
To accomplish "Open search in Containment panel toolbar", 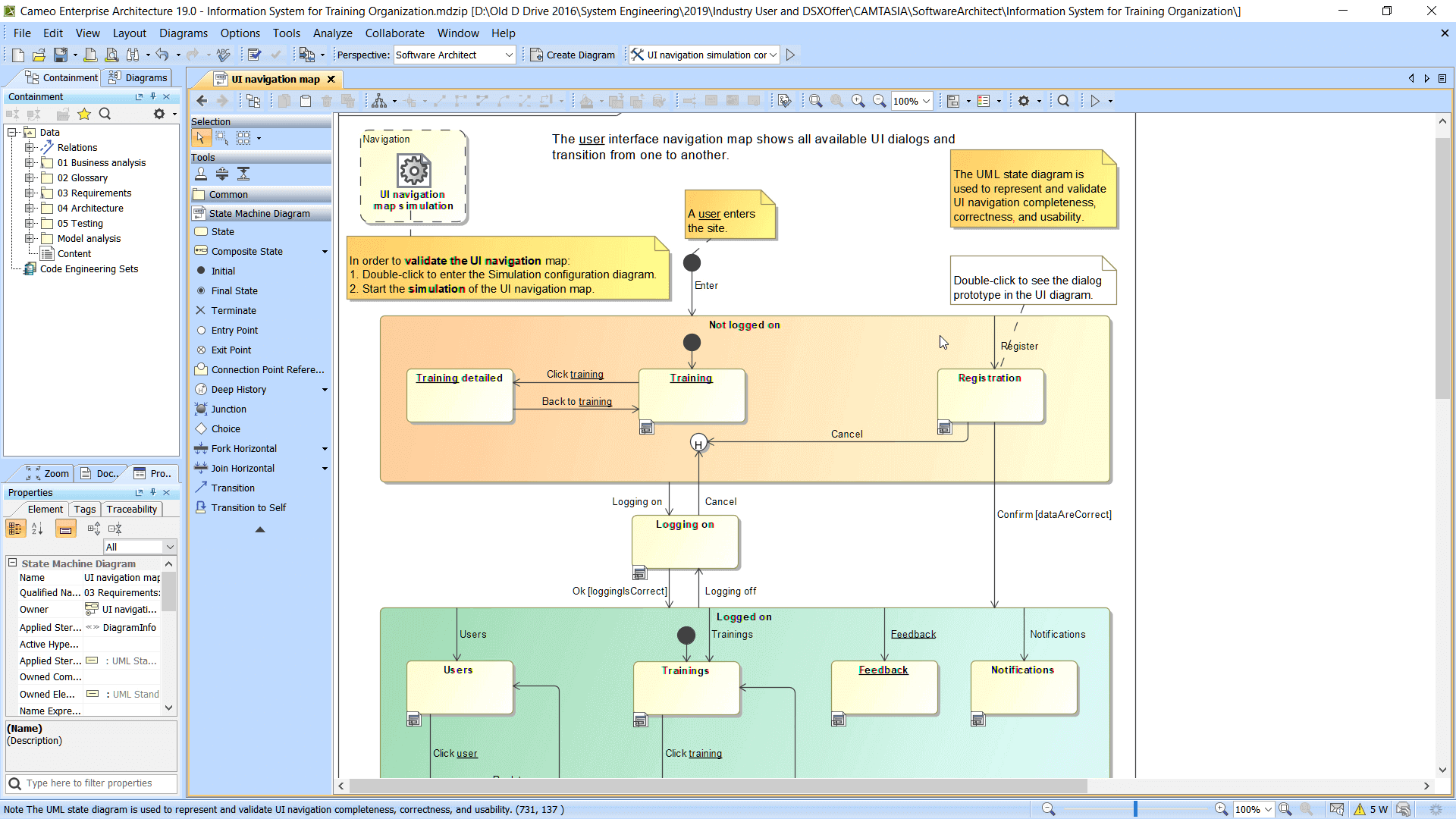I will click(105, 114).
